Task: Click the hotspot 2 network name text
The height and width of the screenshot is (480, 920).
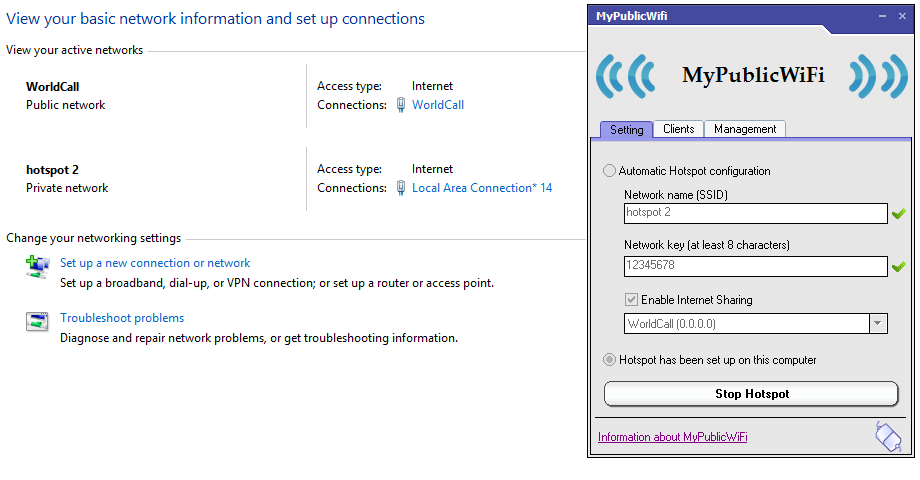Action: (52, 170)
